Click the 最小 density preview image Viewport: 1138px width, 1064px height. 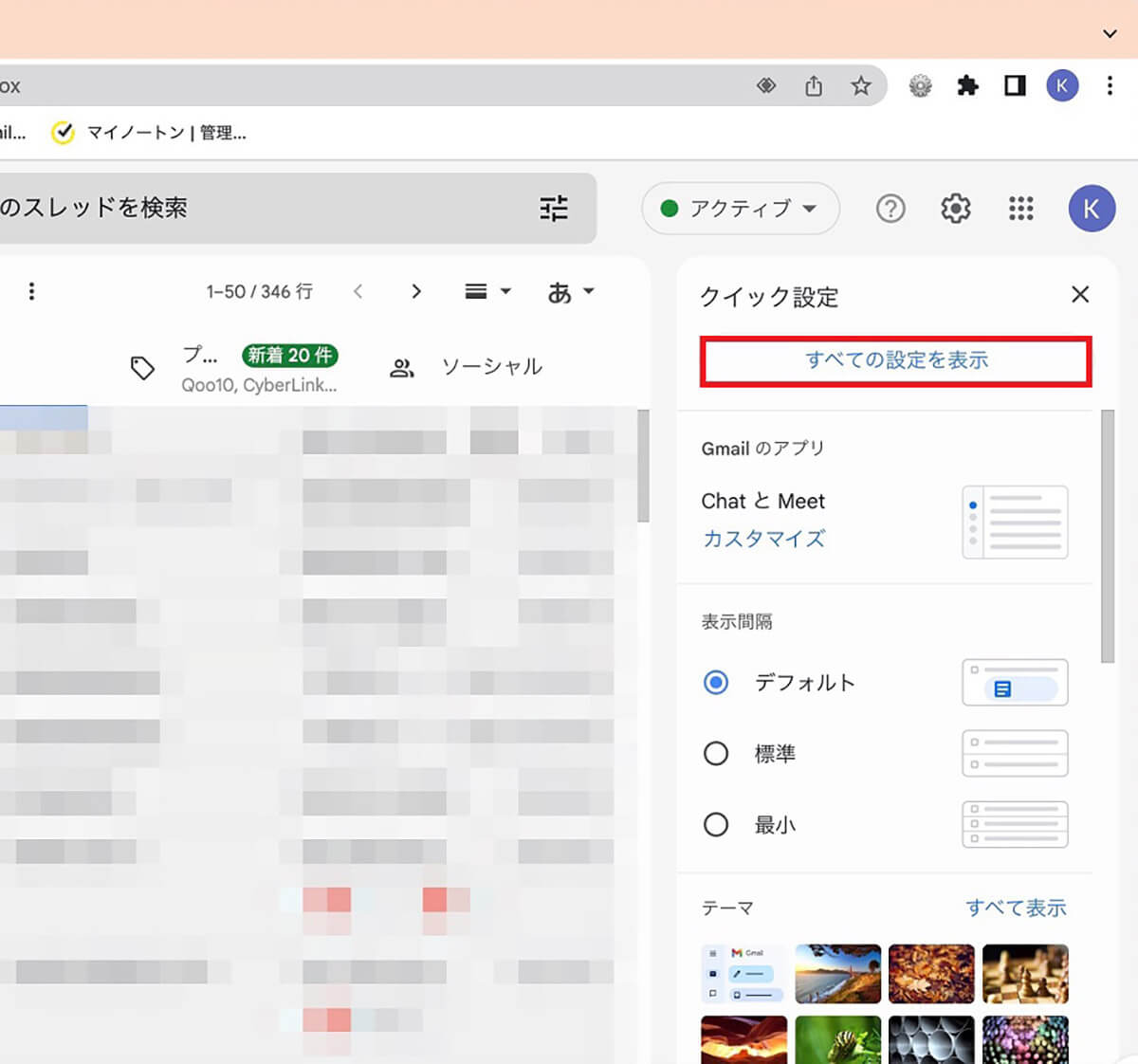coord(1015,824)
